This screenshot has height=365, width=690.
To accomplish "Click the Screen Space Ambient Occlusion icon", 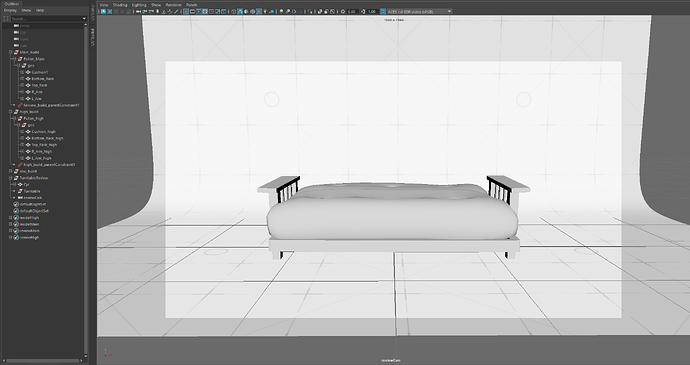I will click(x=282, y=11).
